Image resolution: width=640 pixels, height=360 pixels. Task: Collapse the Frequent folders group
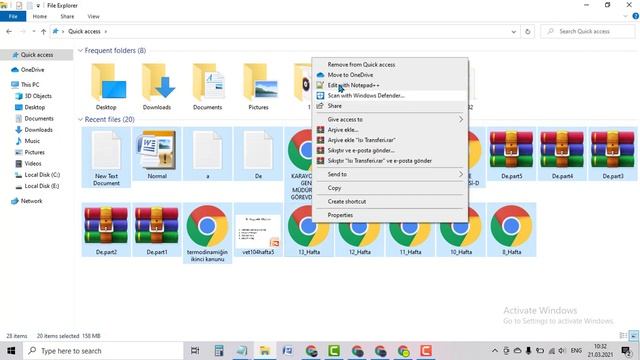point(80,51)
